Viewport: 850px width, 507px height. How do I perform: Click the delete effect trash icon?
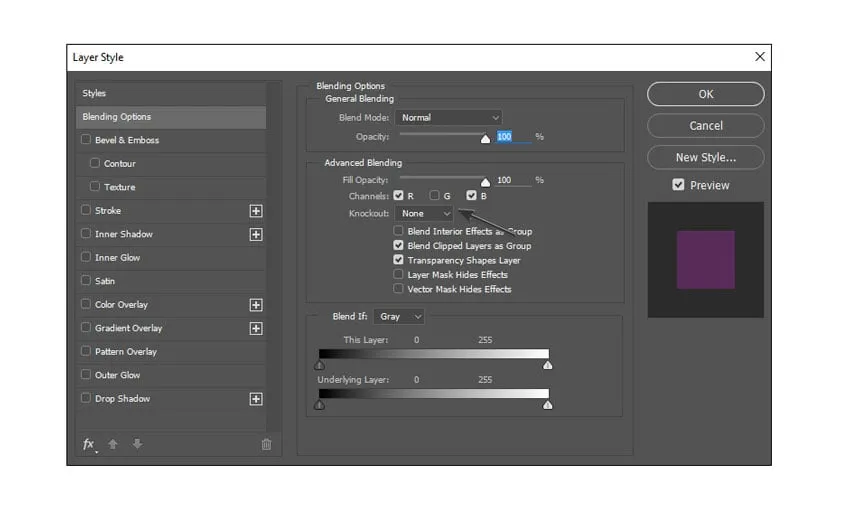(x=266, y=445)
